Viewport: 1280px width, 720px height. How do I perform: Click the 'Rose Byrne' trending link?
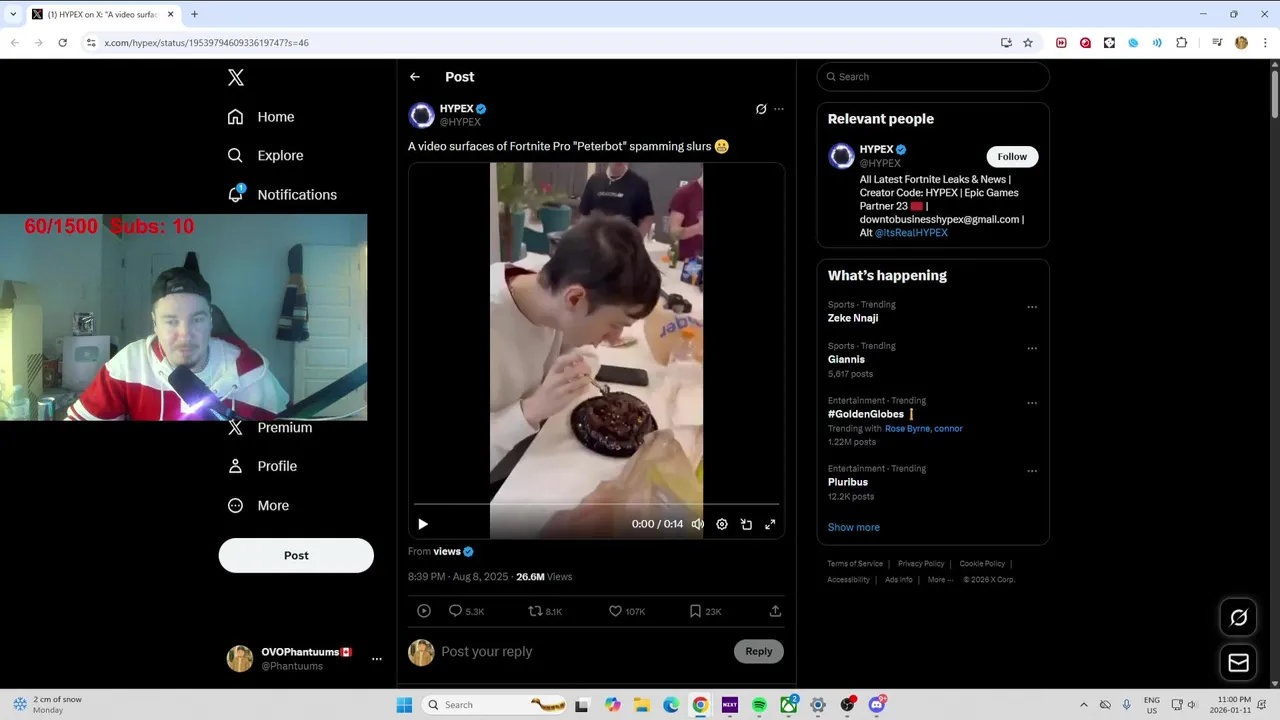click(907, 429)
